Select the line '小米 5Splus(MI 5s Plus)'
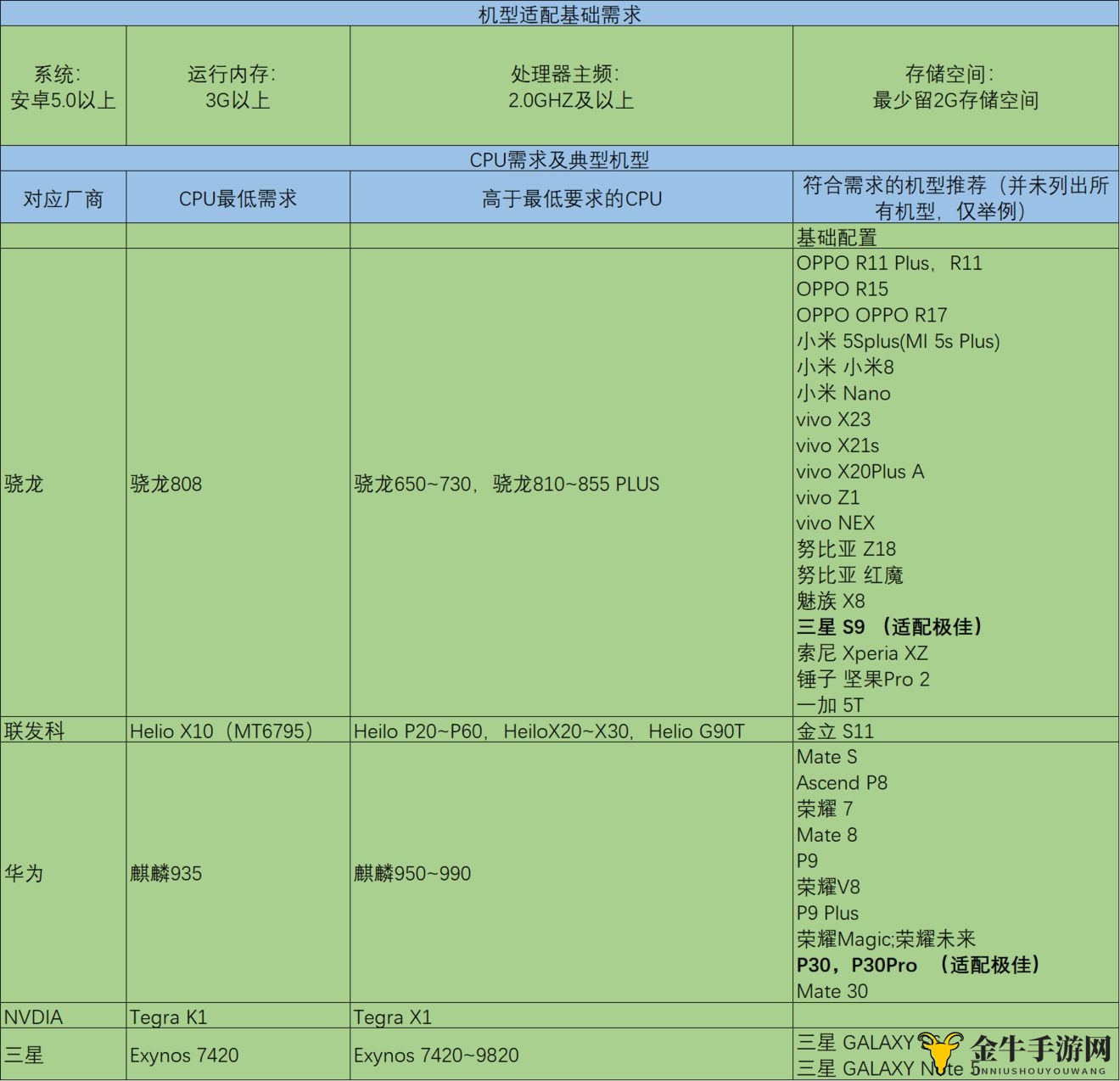This screenshot has width=1120, height=1081. click(x=898, y=341)
